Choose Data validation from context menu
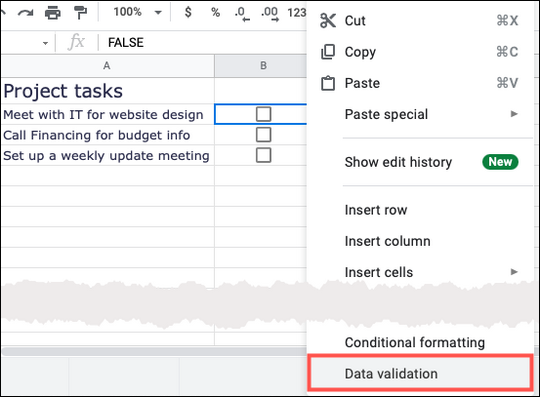The width and height of the screenshot is (540, 397). 420,373
